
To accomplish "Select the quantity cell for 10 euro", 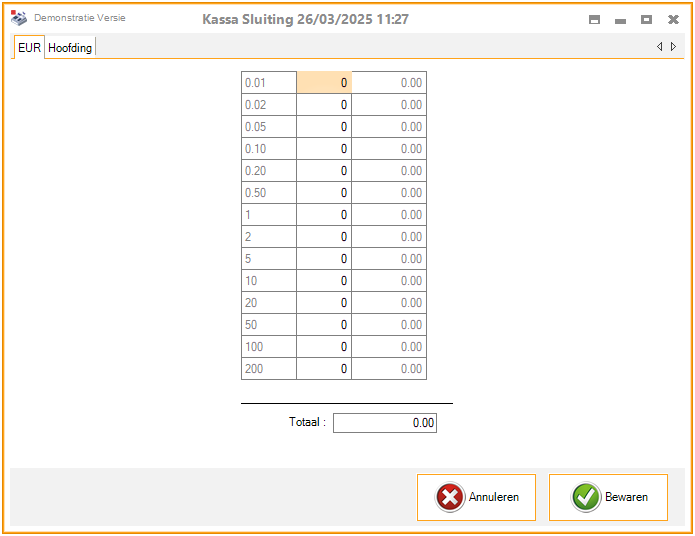I will click(x=324, y=281).
